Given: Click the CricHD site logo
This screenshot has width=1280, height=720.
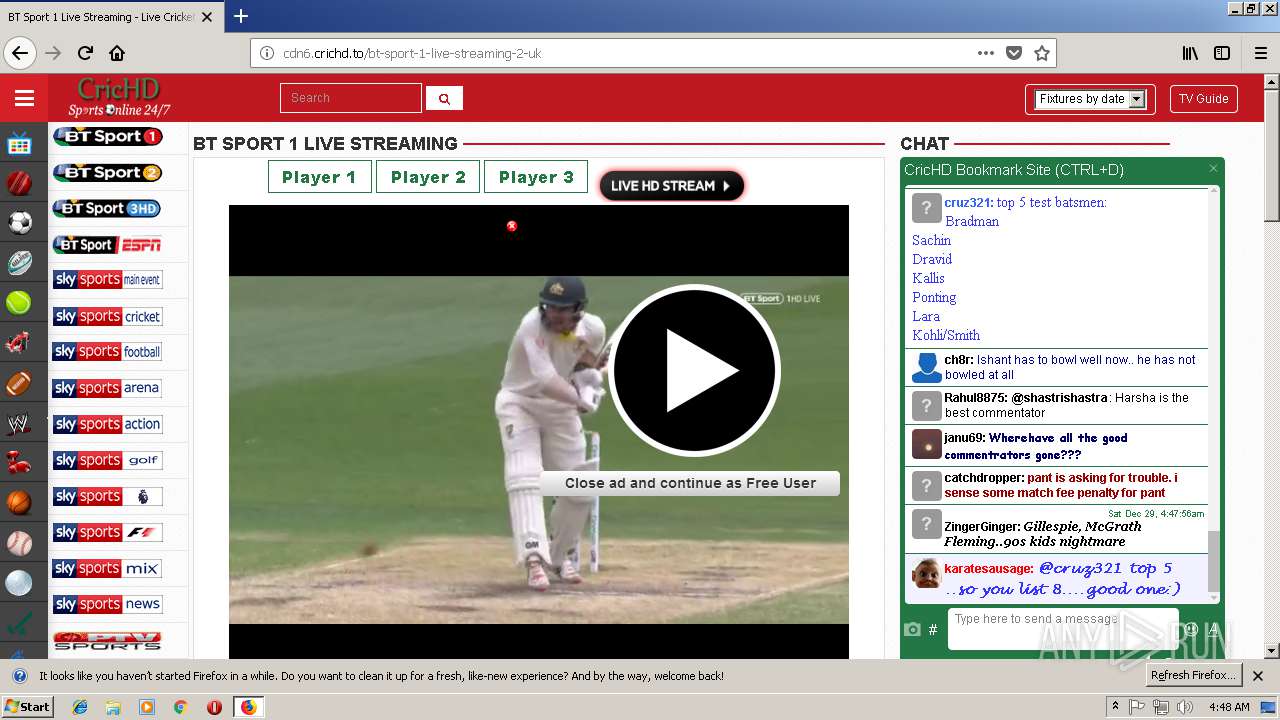Looking at the screenshot, I should coord(119,97).
